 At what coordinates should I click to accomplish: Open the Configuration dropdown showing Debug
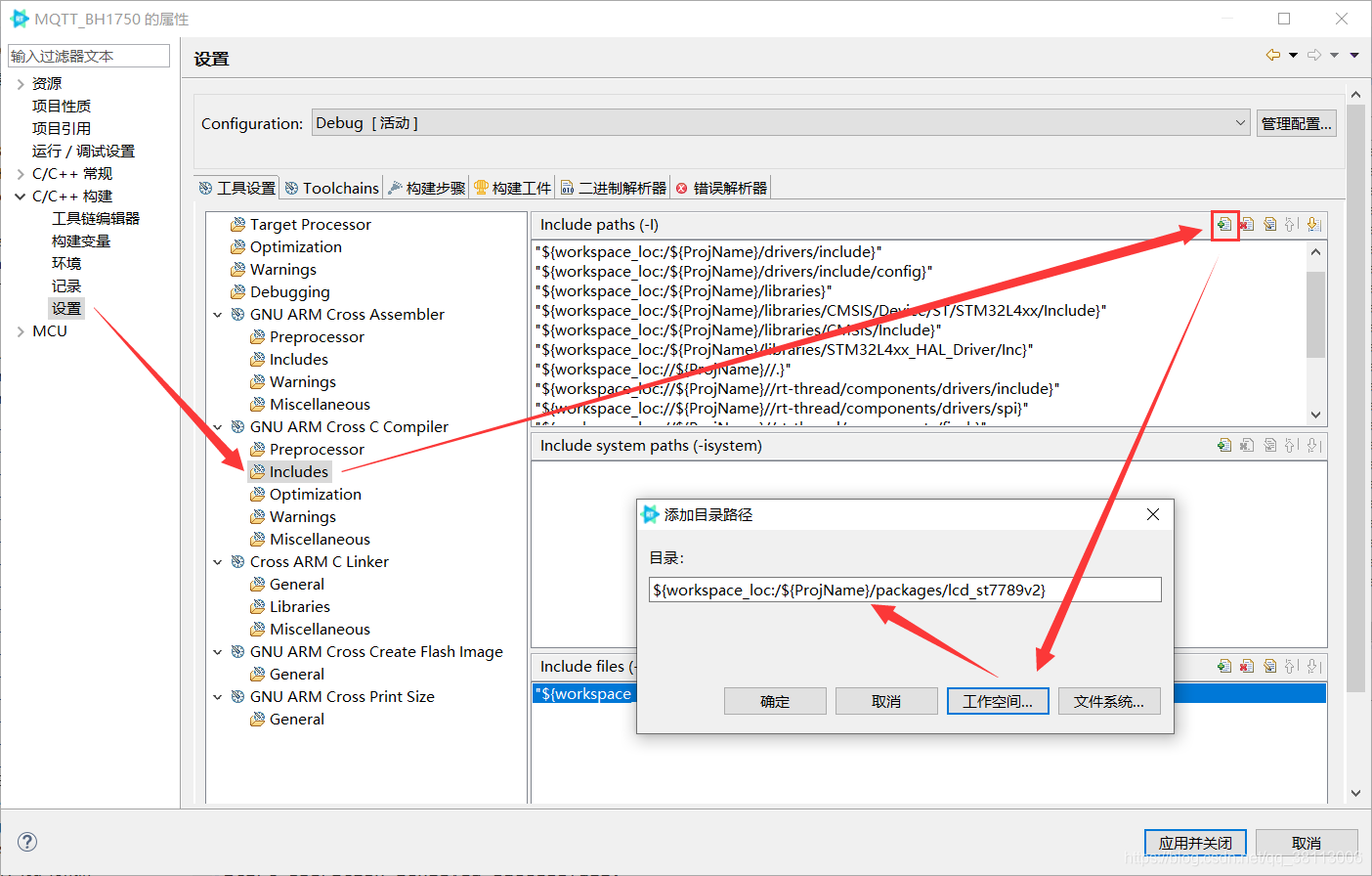pos(1239,122)
